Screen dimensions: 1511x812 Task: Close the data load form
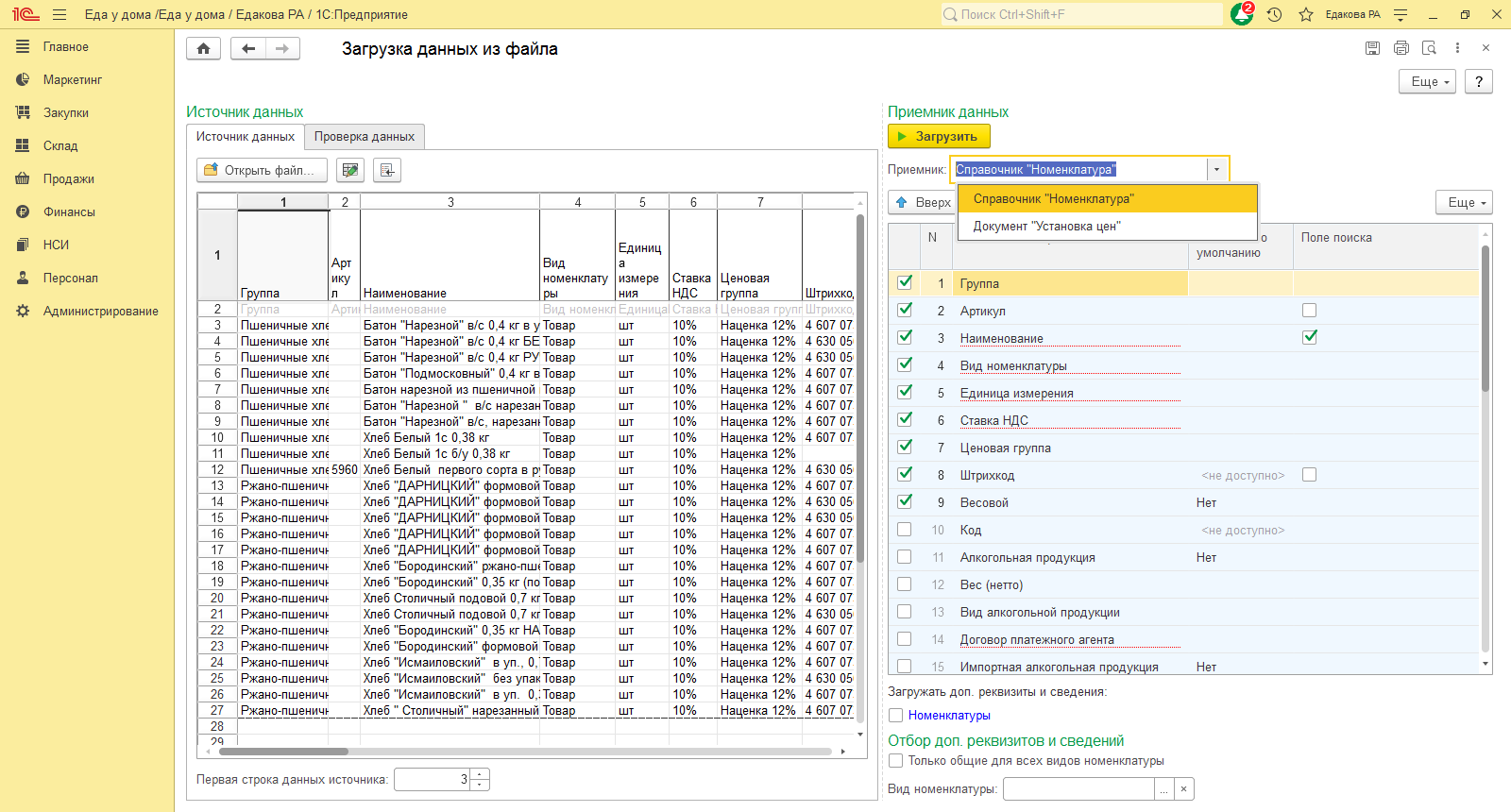click(1486, 48)
